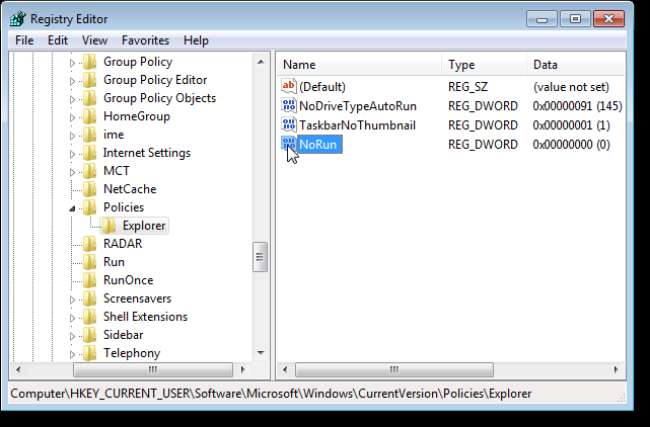Screen dimensions: 650x427
Task: Select the Policies folder icon
Action: [x=89, y=208]
